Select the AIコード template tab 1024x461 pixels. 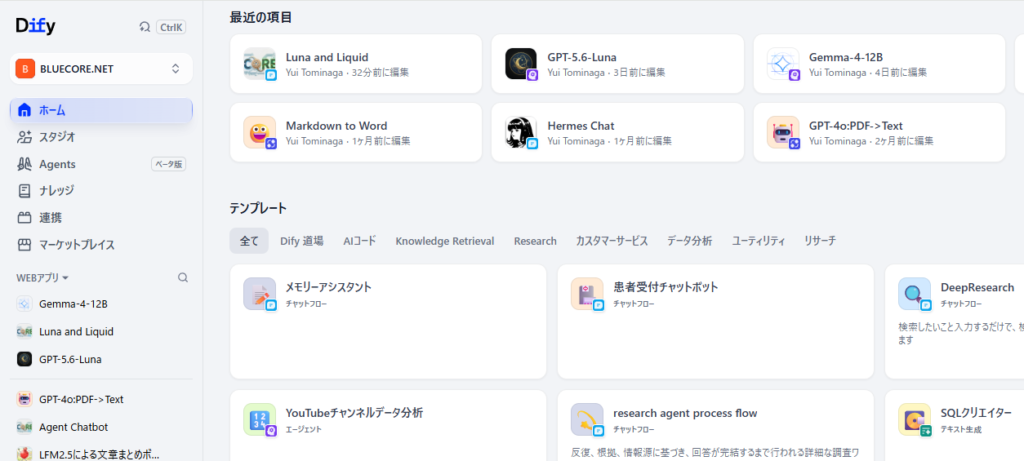[x=359, y=241]
